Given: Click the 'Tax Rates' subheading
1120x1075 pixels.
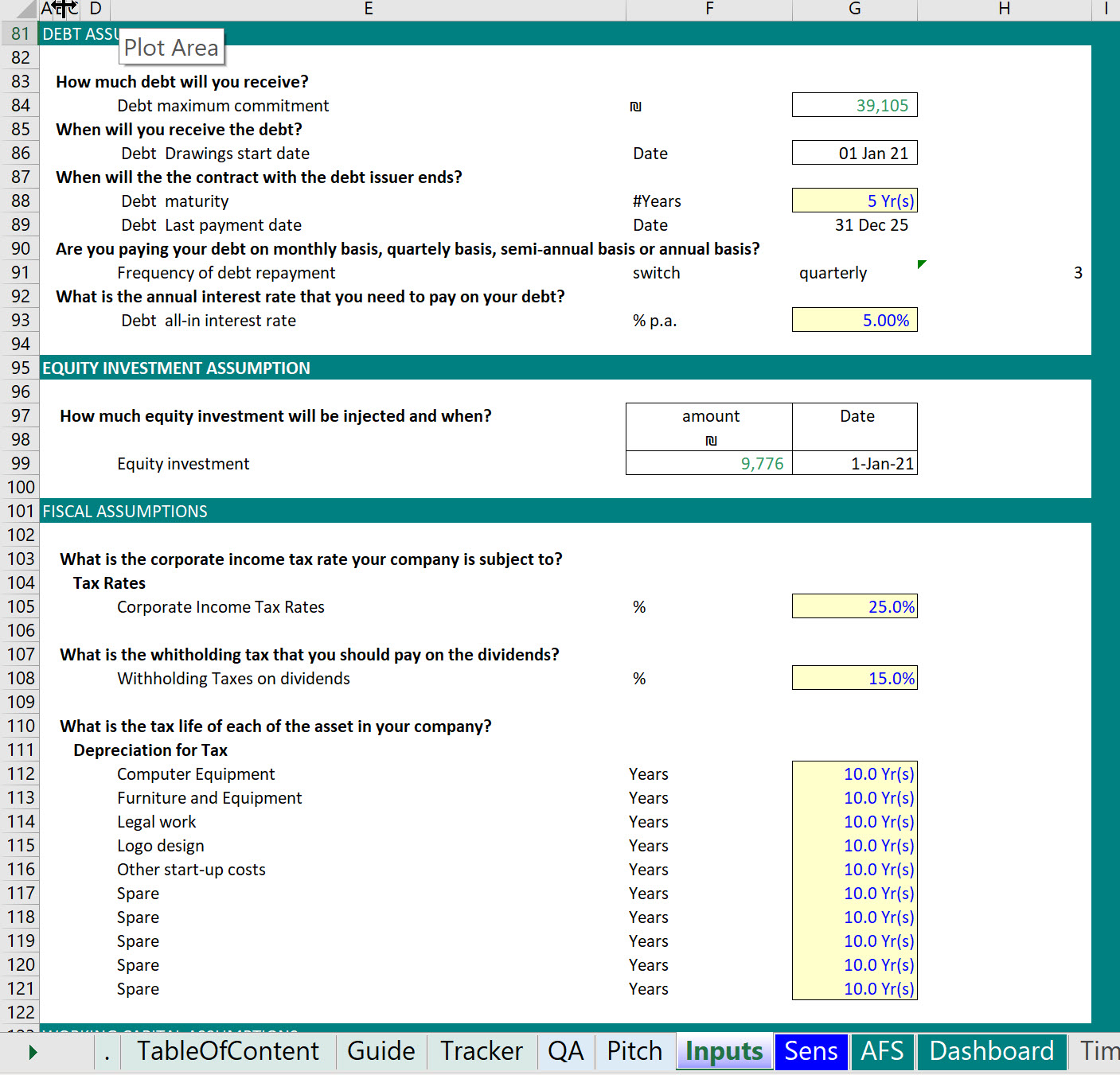Looking at the screenshot, I should [x=109, y=583].
